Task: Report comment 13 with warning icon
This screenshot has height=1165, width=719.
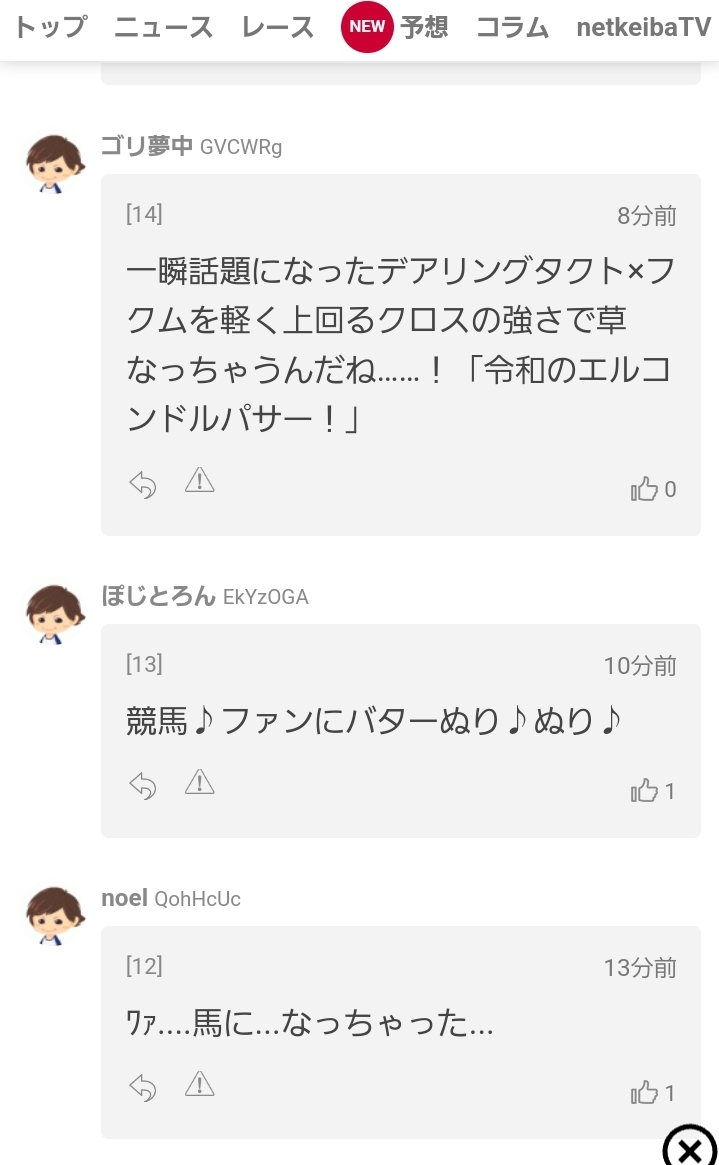Action: pos(200,783)
